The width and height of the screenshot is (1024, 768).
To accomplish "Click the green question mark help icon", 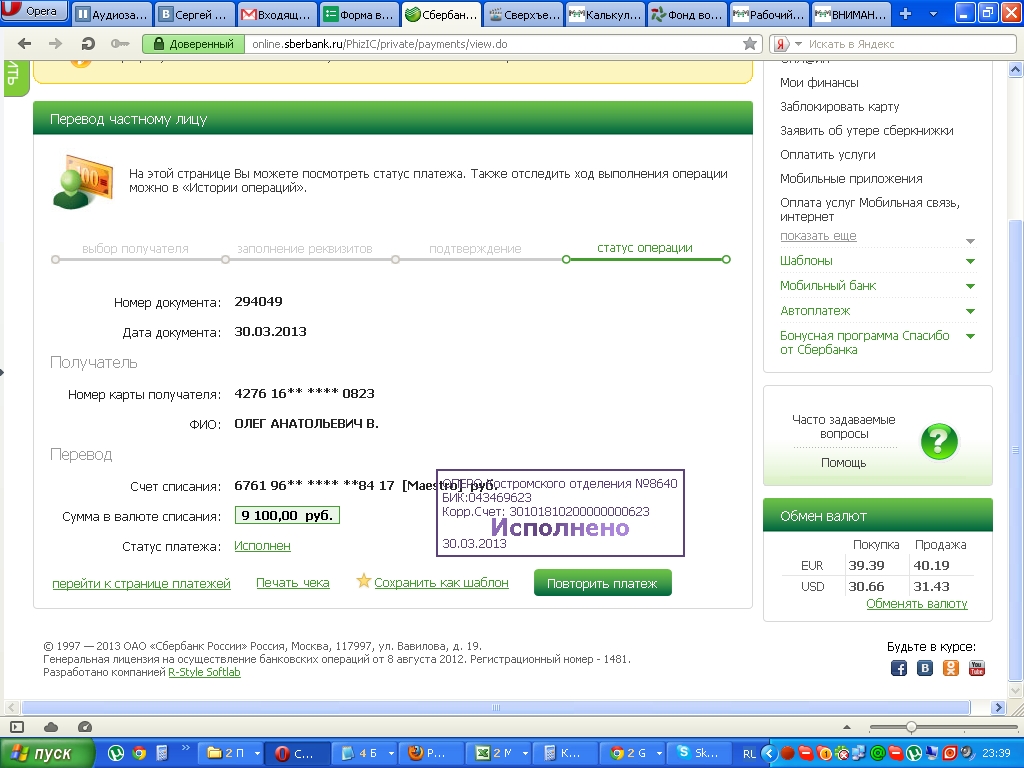I will 939,441.
